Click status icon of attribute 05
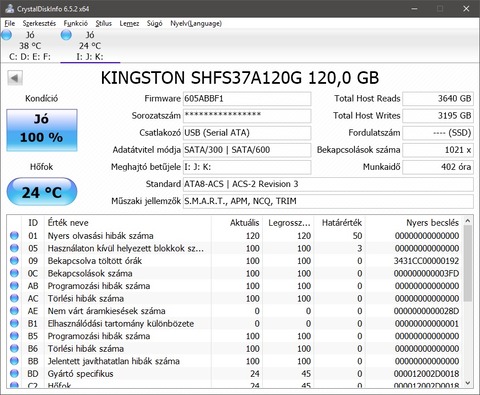This screenshot has width=480, height=395. [x=14, y=248]
